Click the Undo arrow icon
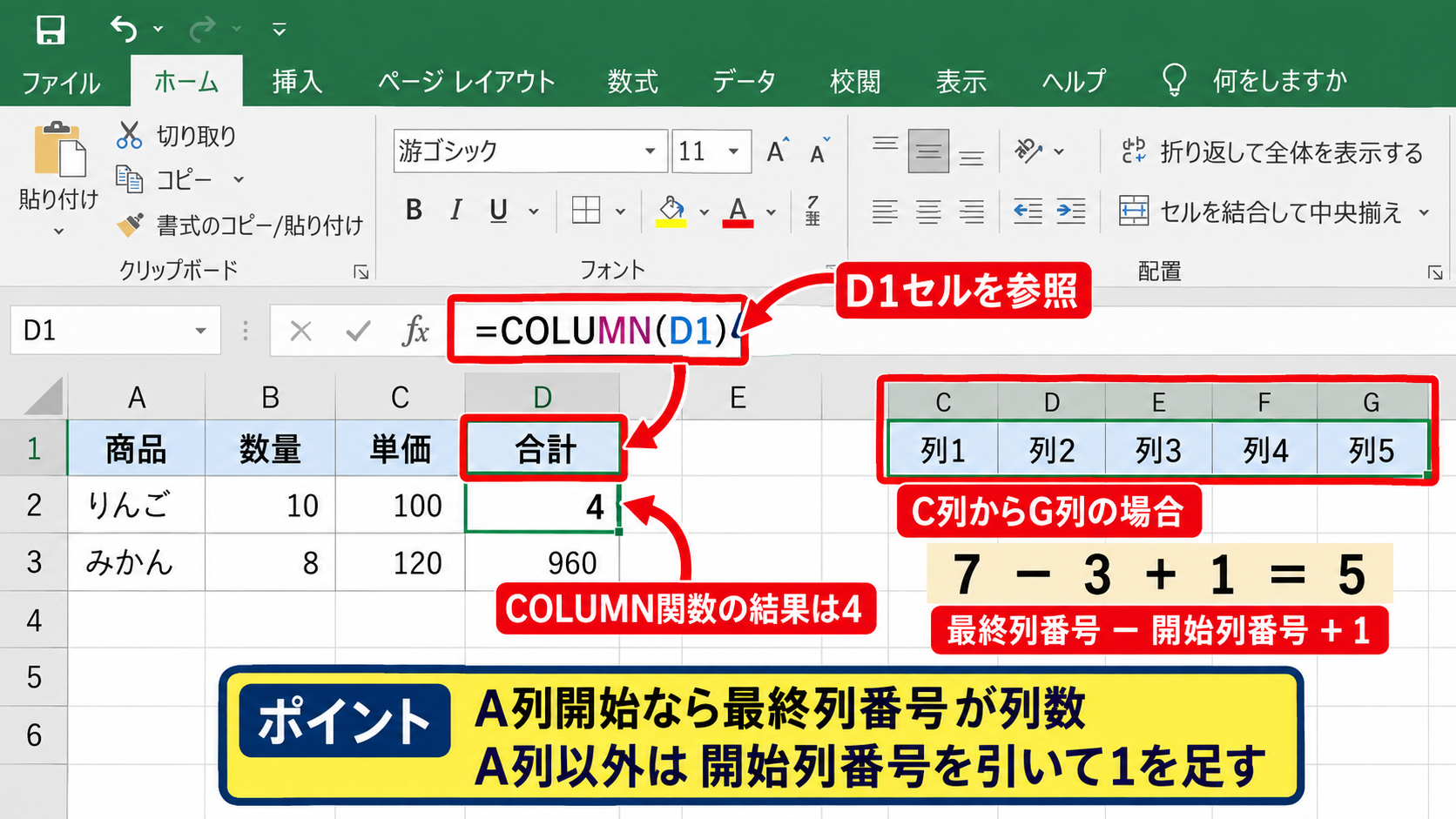This screenshot has height=819, width=1456. click(x=124, y=29)
